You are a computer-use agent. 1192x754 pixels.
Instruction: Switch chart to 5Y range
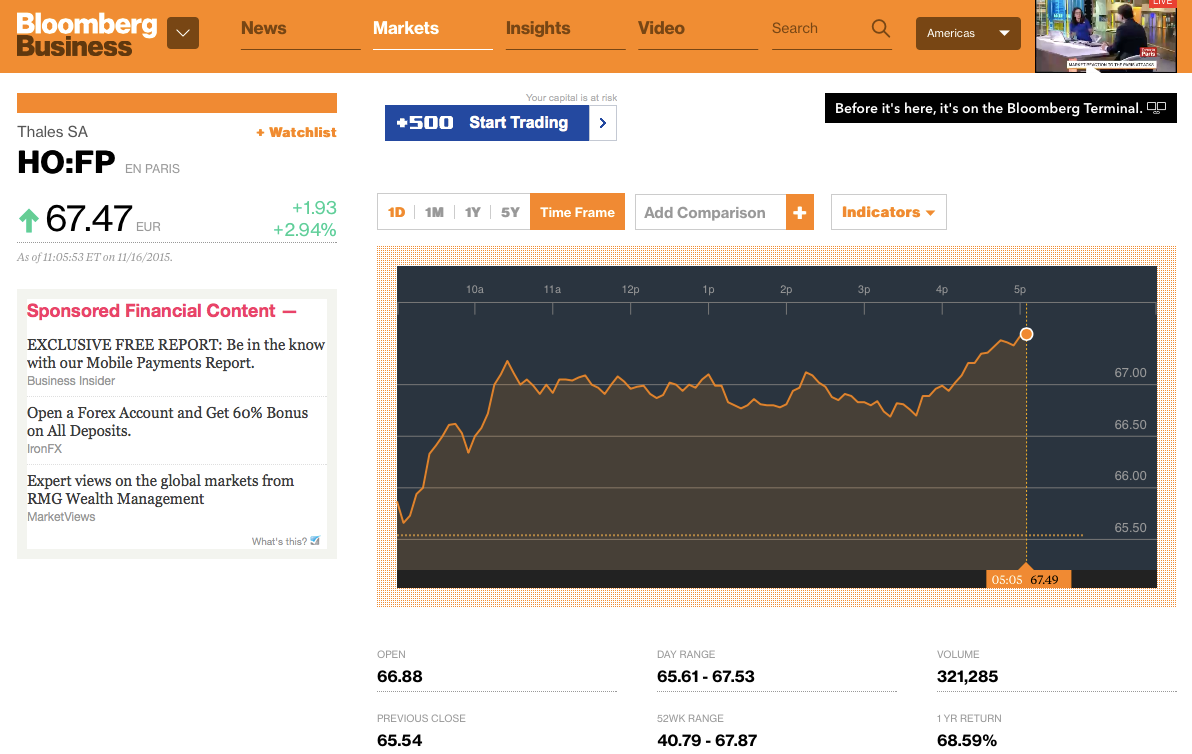click(x=510, y=212)
